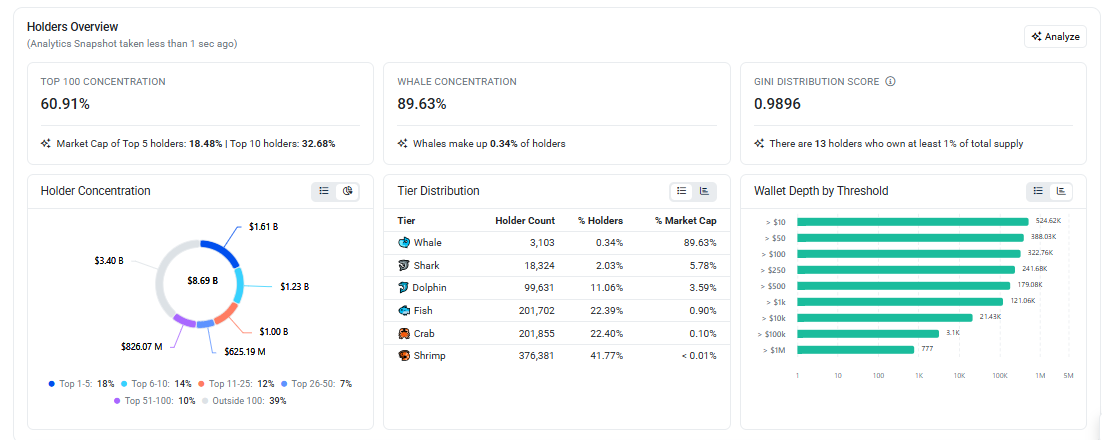Click the > $50 wallet depth bar
This screenshot has height=440, width=1102.
click(911, 238)
